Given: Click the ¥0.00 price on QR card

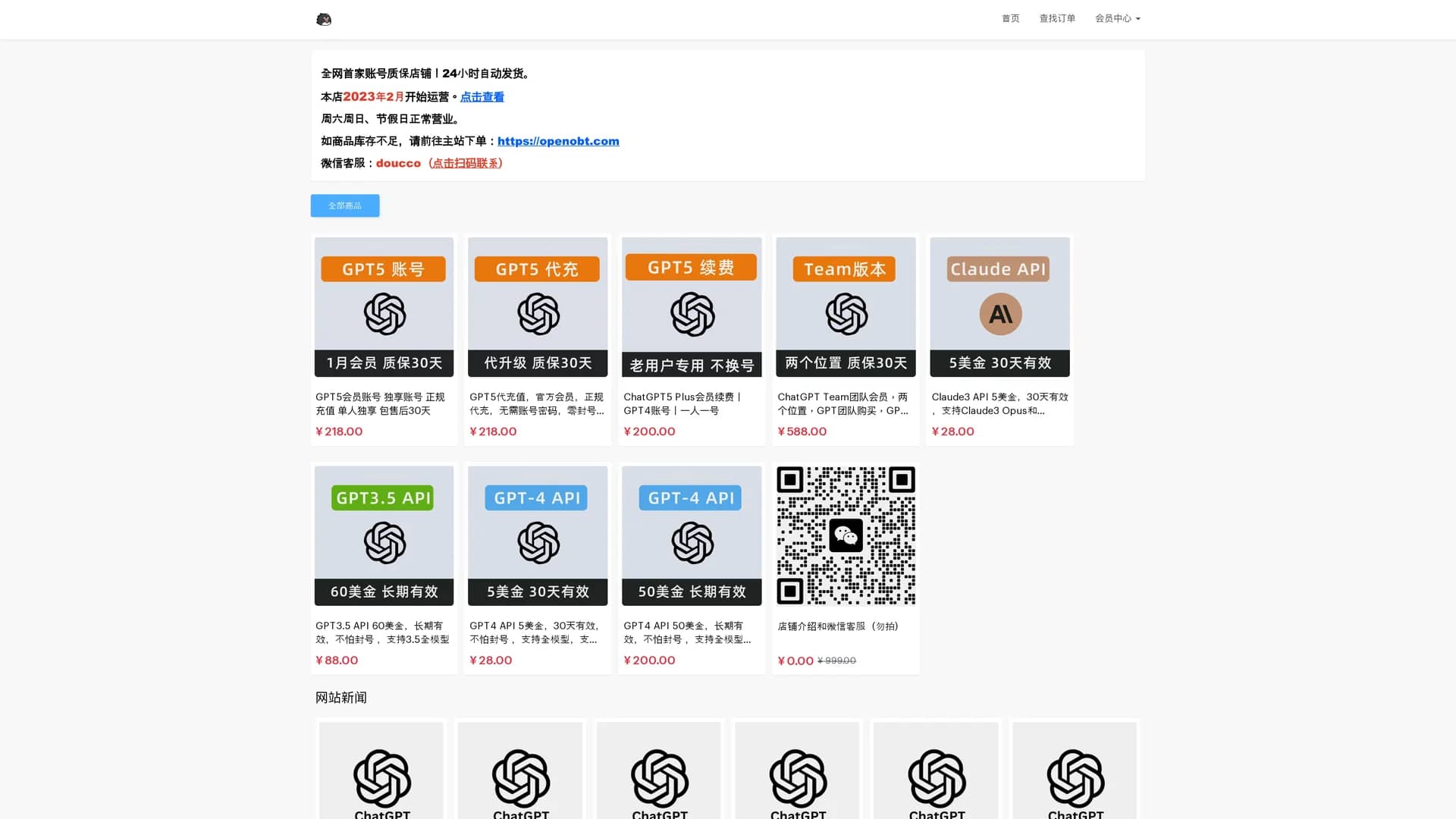Looking at the screenshot, I should point(795,661).
